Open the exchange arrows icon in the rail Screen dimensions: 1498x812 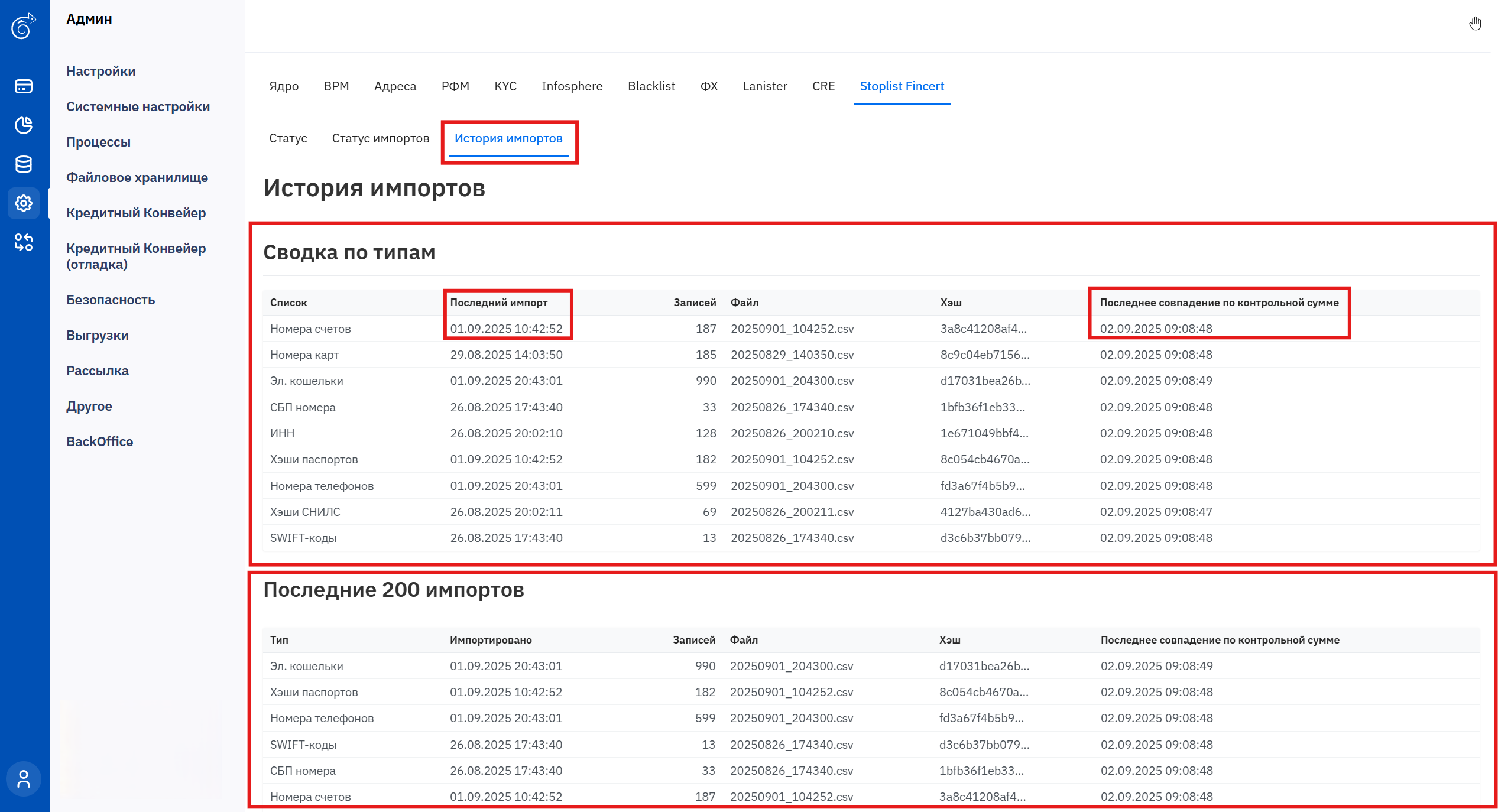tap(24, 242)
